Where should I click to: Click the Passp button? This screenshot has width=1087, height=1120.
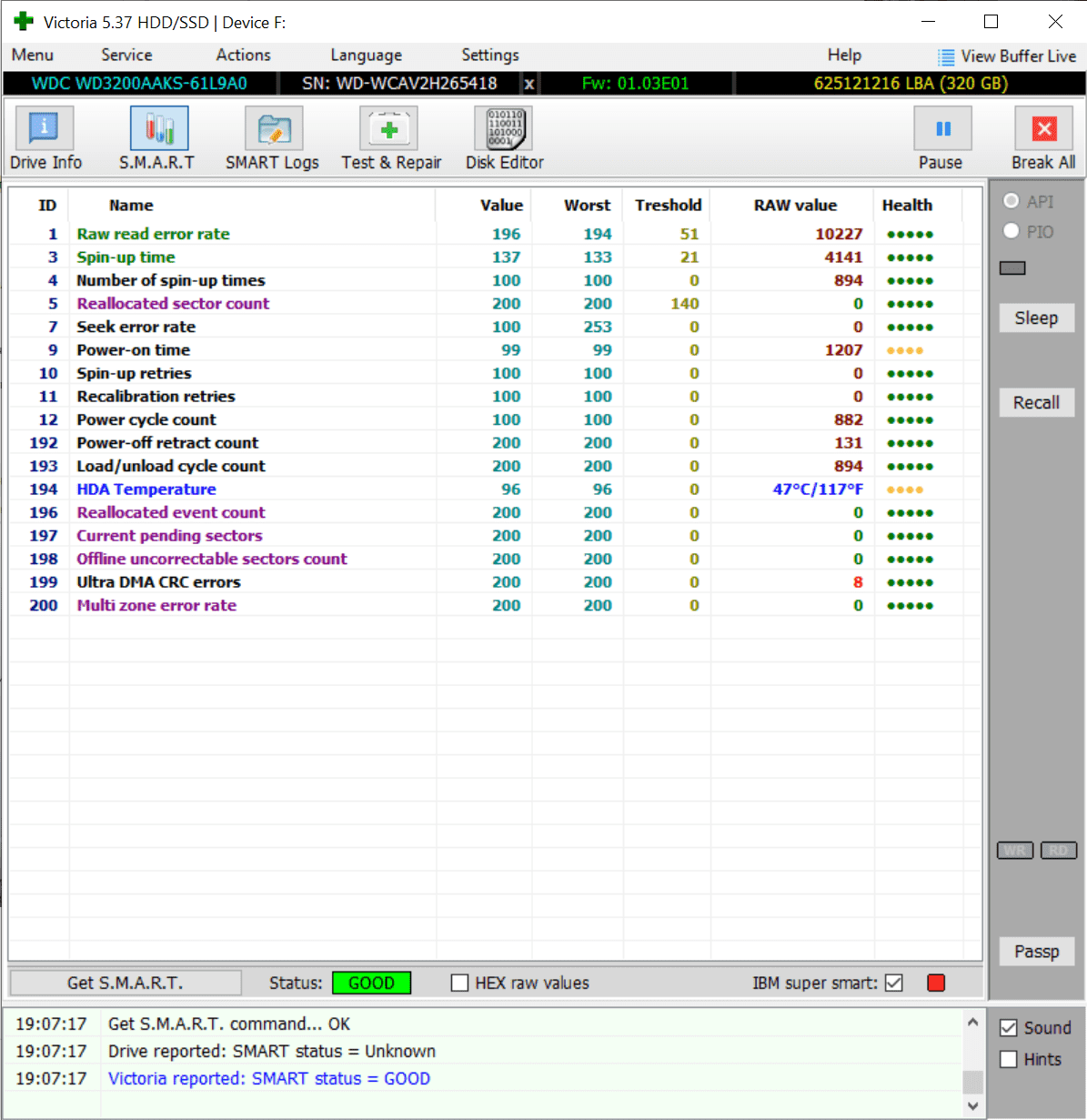[x=1036, y=952]
